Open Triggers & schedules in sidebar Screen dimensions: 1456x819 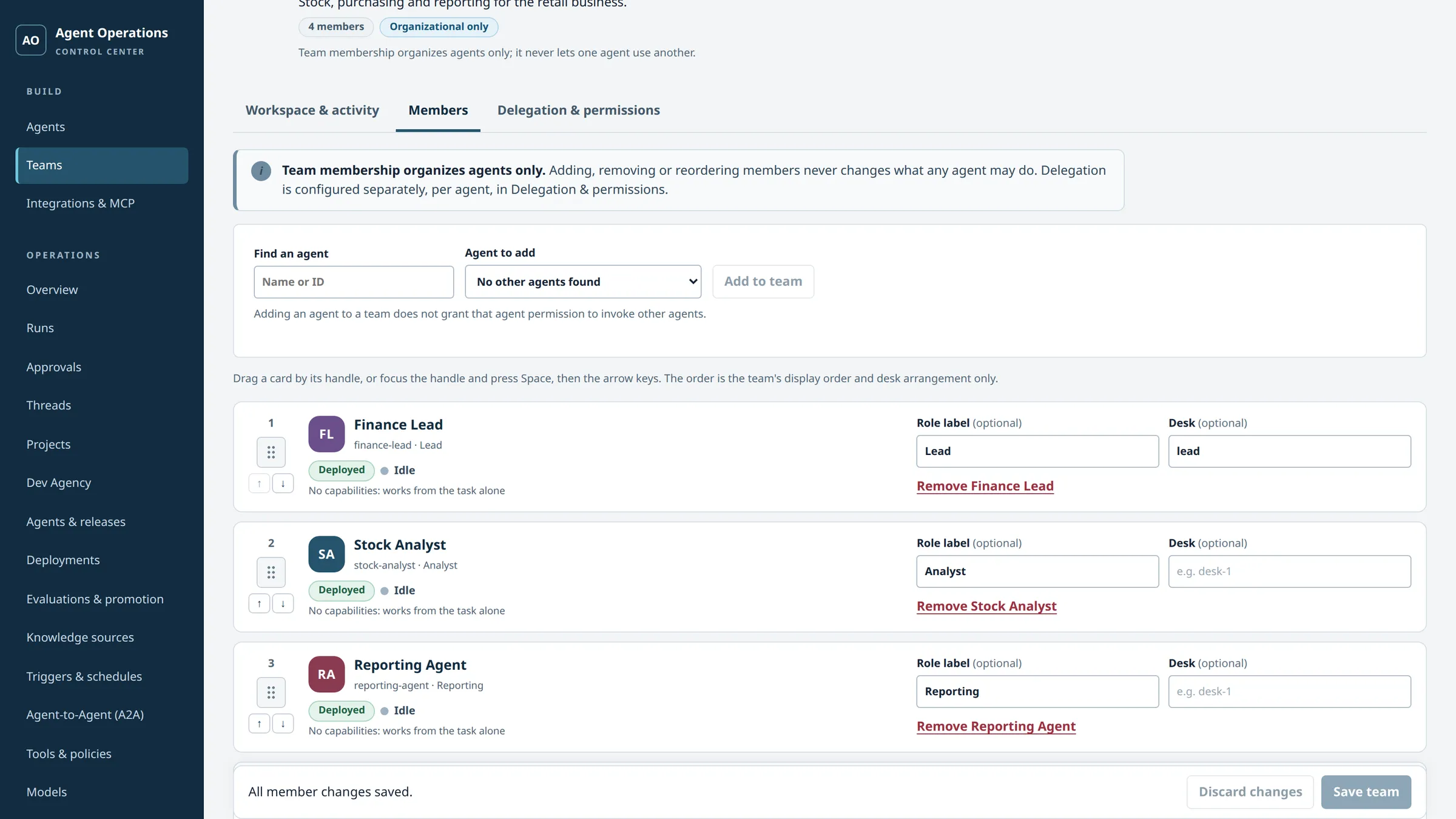pyautogui.click(x=102, y=676)
